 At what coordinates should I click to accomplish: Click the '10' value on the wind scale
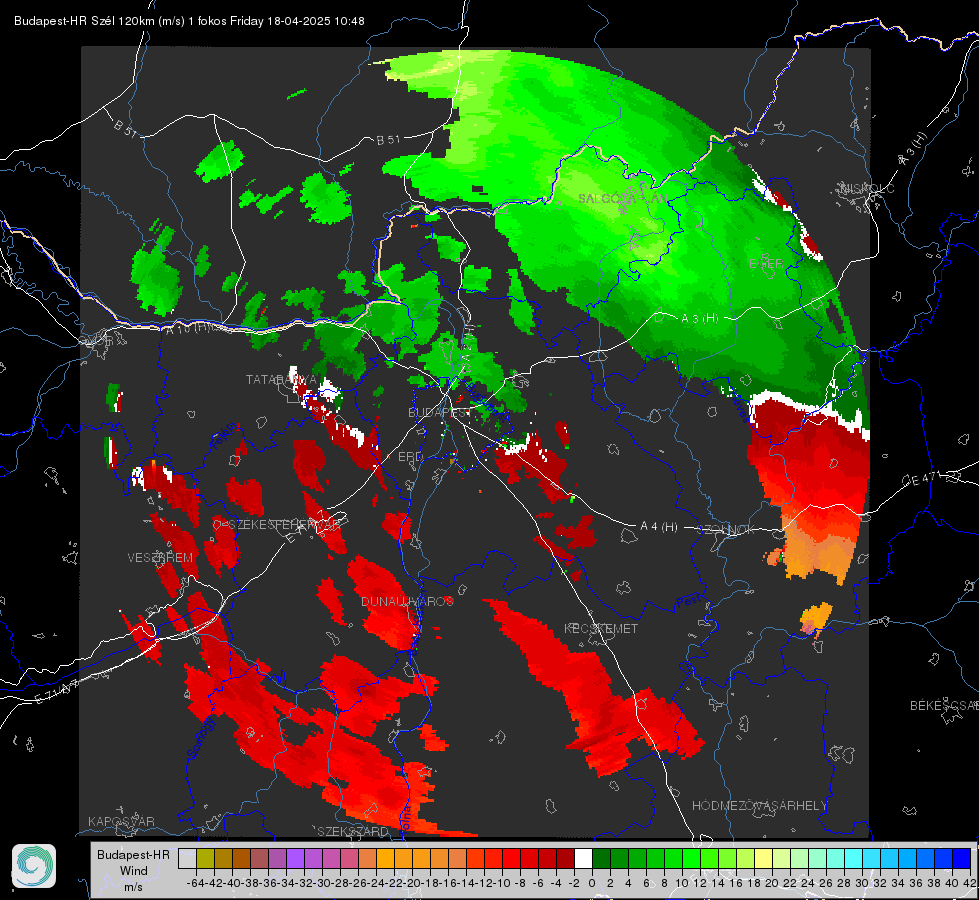(x=682, y=883)
